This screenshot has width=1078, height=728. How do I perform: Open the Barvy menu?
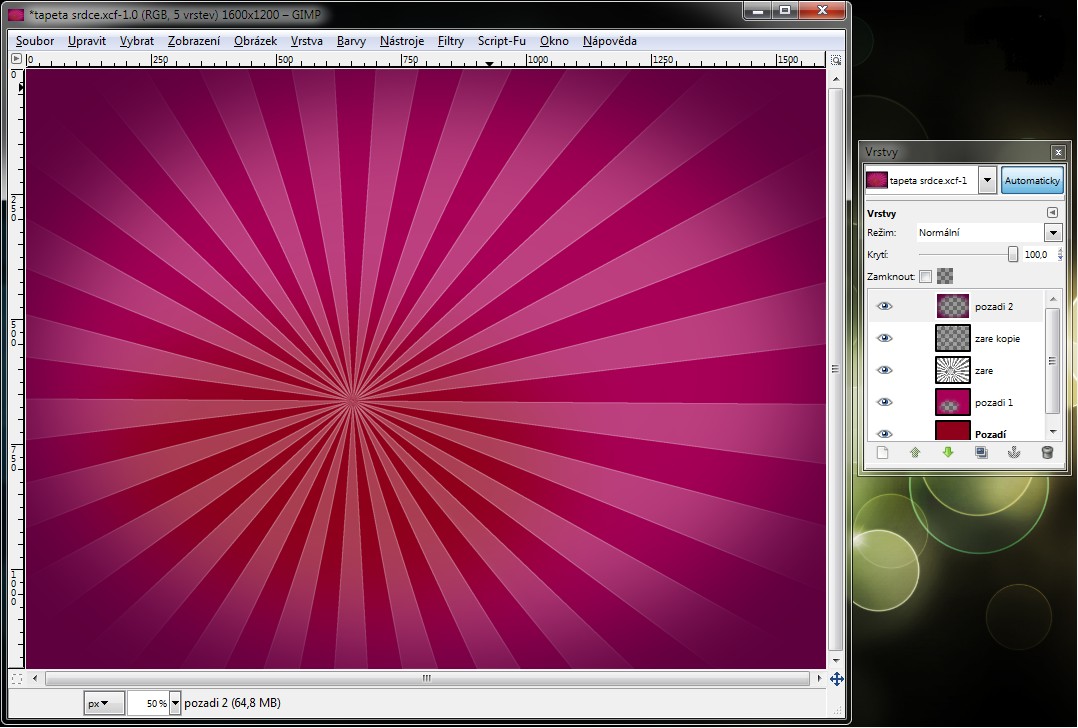(x=351, y=41)
